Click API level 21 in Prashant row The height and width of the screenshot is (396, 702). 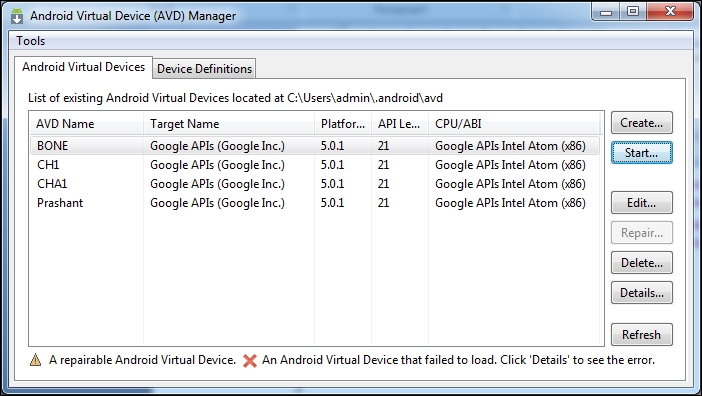[383, 203]
